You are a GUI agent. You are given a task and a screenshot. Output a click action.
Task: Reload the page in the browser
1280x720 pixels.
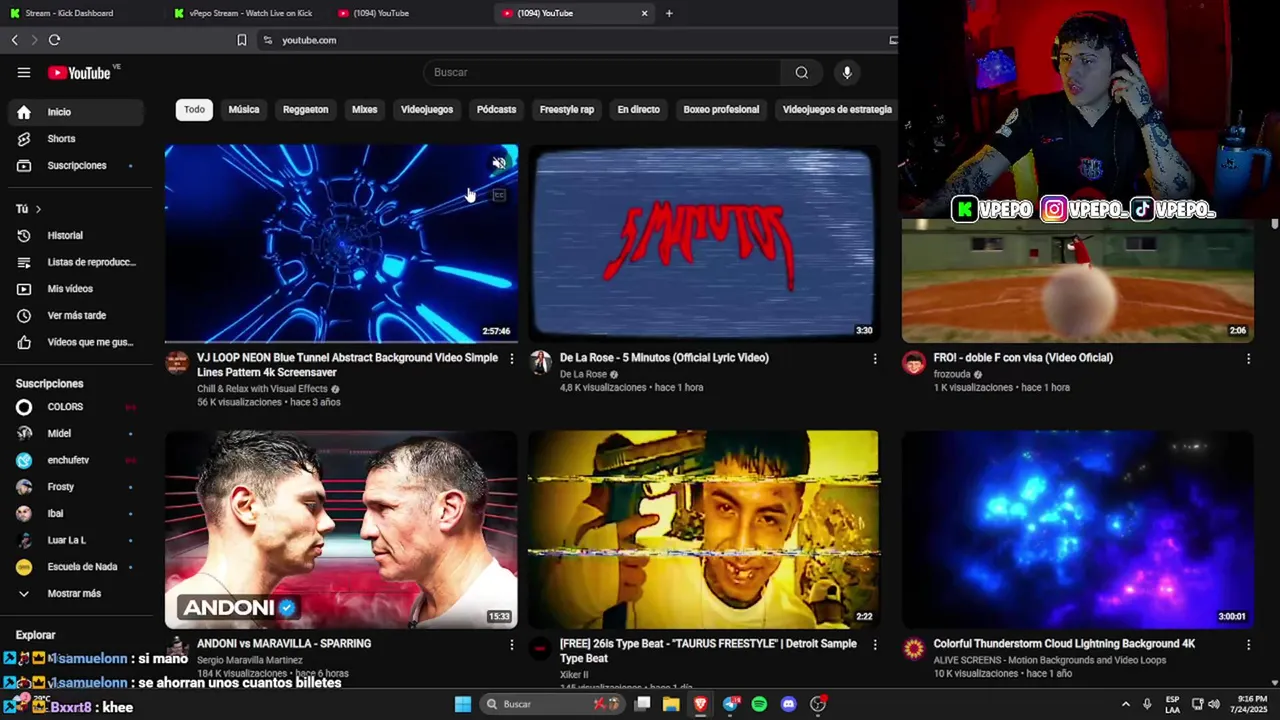(54, 40)
